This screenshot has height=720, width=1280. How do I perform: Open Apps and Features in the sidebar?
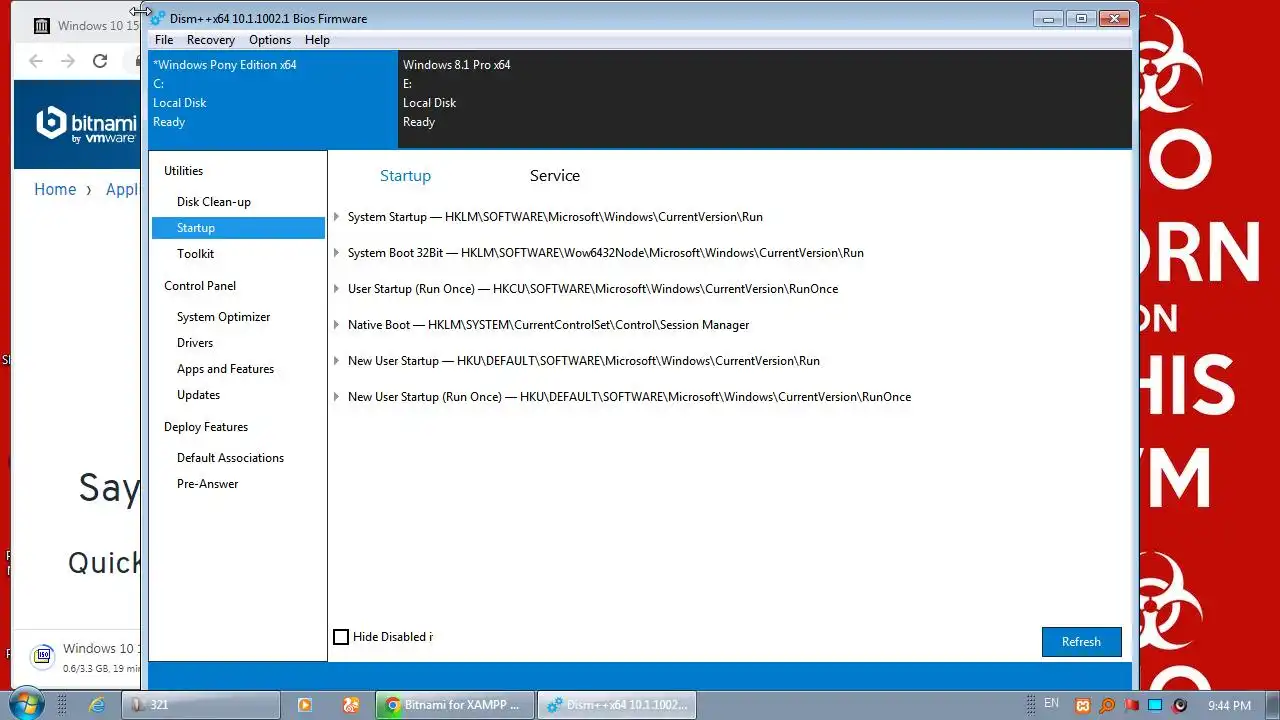[225, 369]
